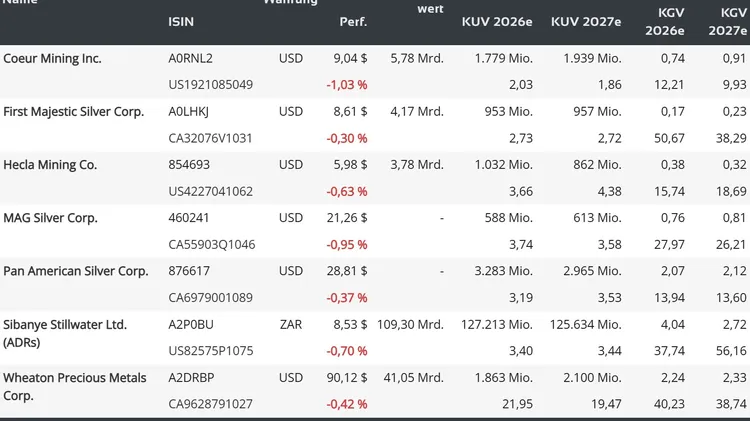The width and height of the screenshot is (750, 421).
Task: Click Hecla price 5,98 $
Action: 350,165
